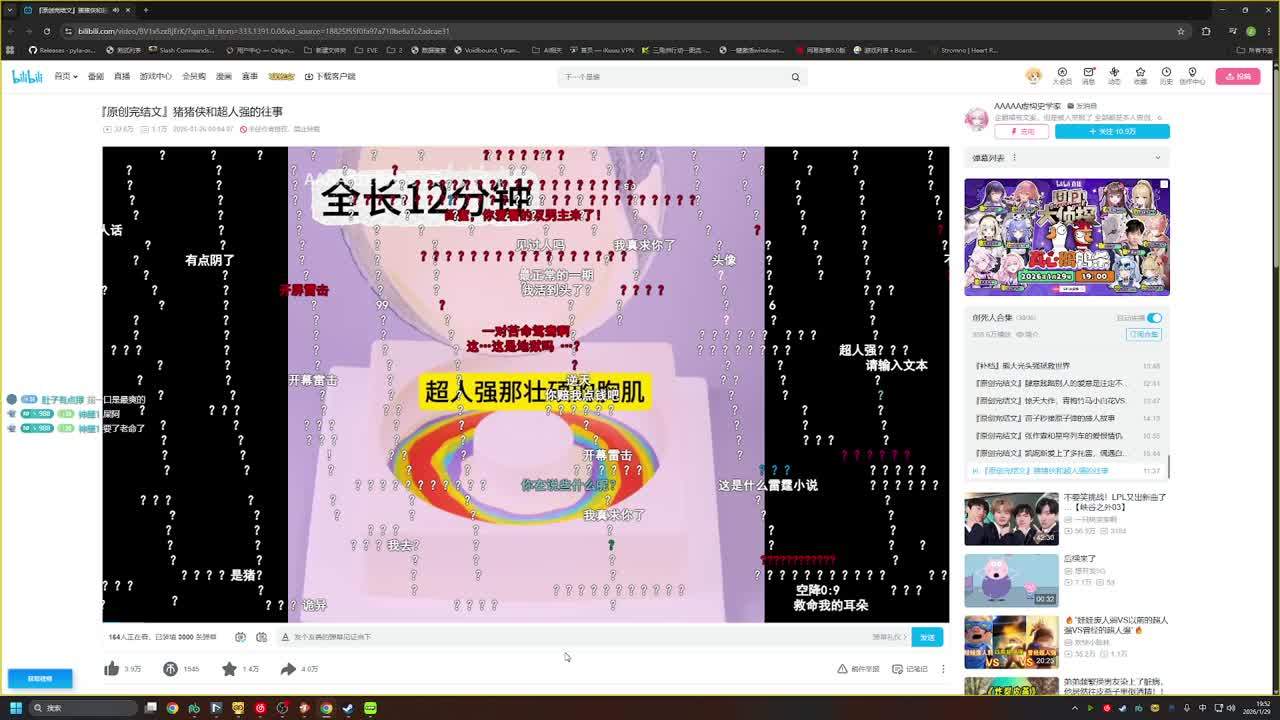Go to 直播 in the top navigation

(x=122, y=76)
